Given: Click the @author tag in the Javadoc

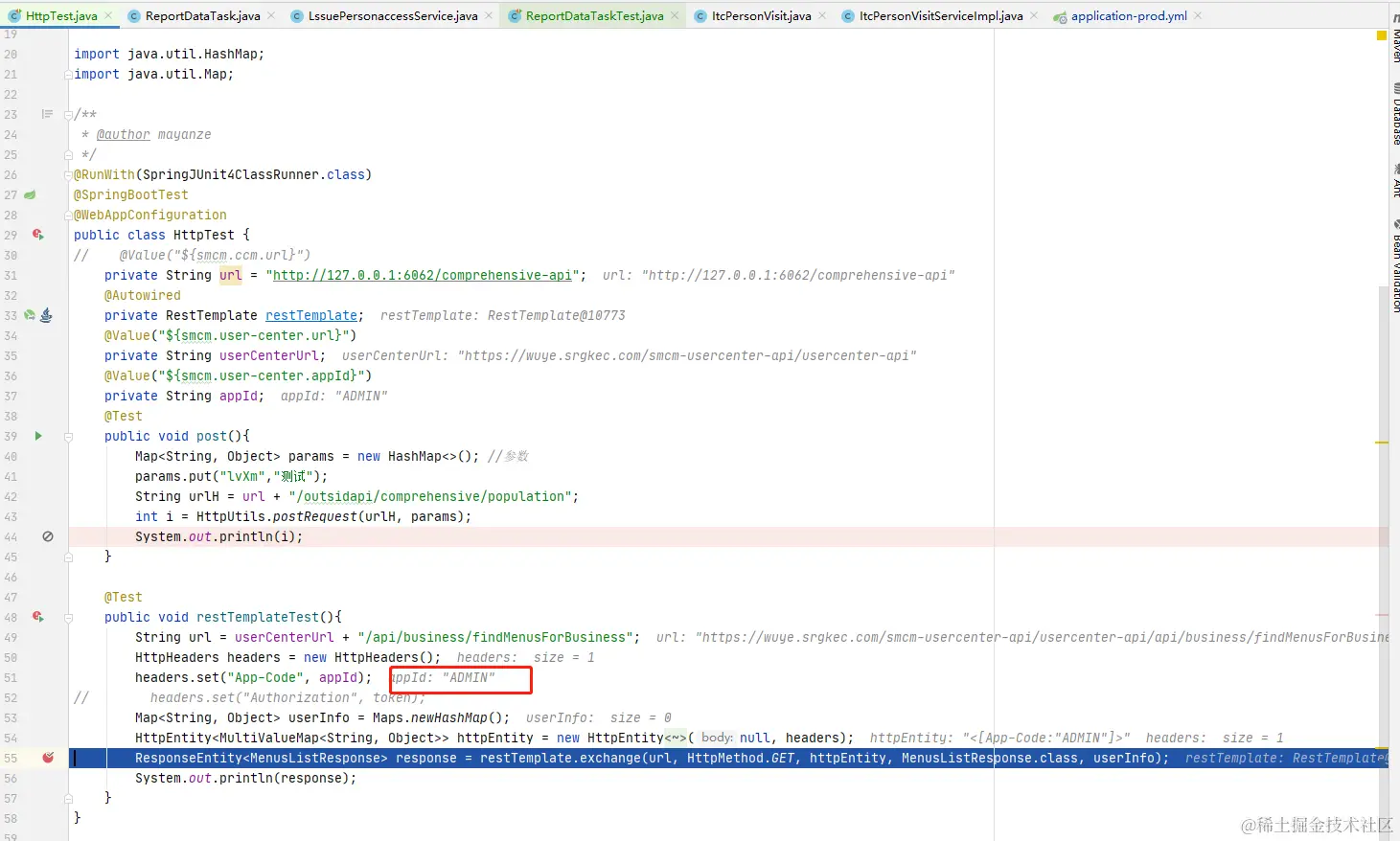Looking at the screenshot, I should click(x=124, y=134).
